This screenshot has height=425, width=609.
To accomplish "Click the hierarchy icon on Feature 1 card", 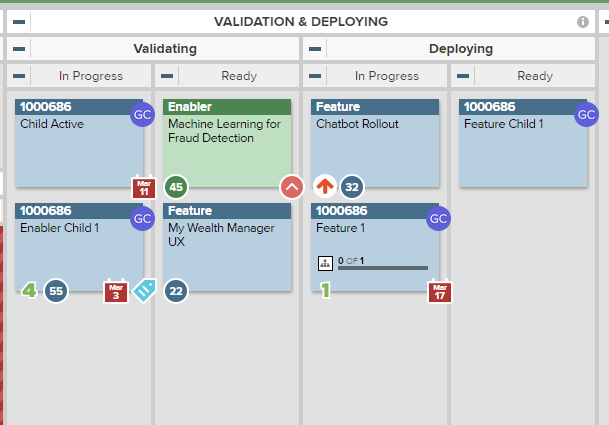I will click(325, 263).
